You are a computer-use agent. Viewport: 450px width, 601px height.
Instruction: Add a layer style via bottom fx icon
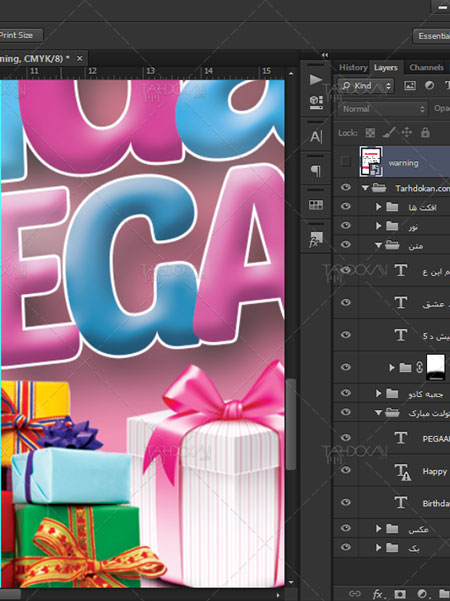click(x=378, y=594)
